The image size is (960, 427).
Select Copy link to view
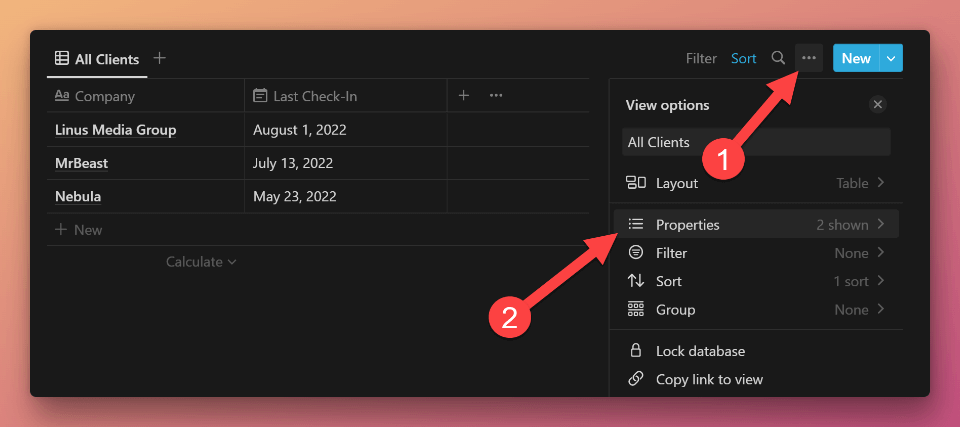pos(756,379)
